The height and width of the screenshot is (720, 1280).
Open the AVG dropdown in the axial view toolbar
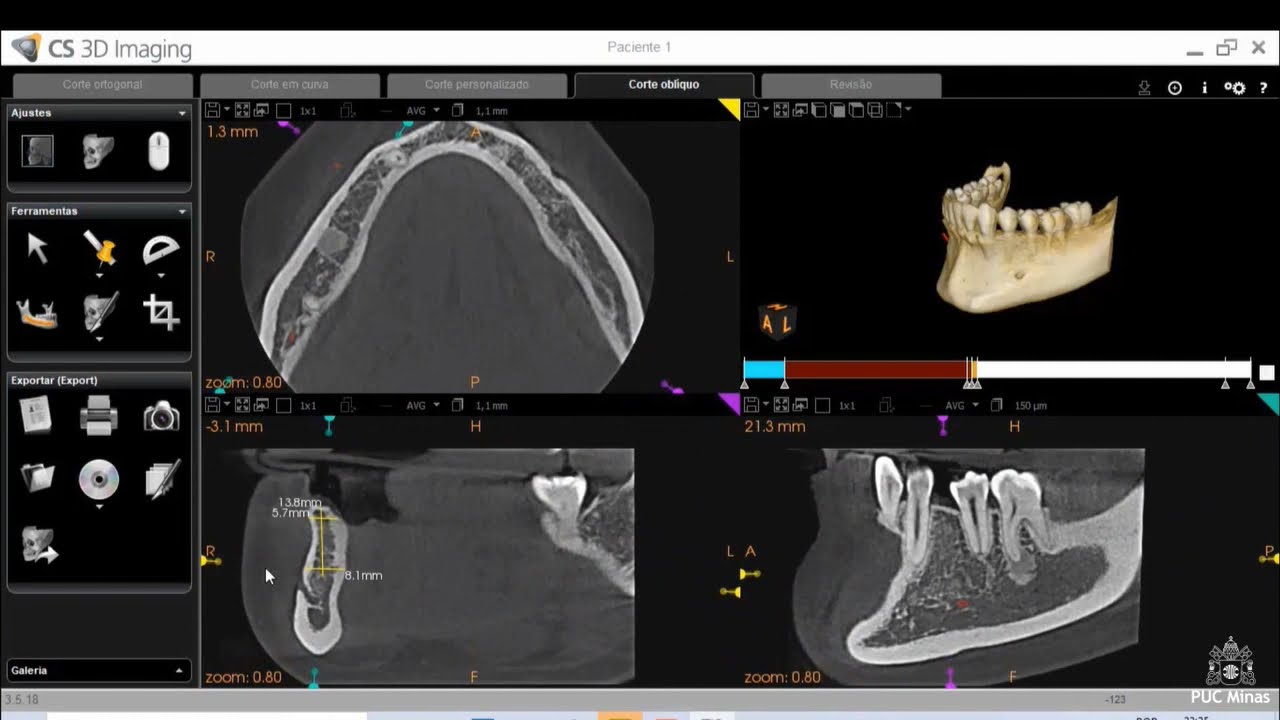coord(423,110)
